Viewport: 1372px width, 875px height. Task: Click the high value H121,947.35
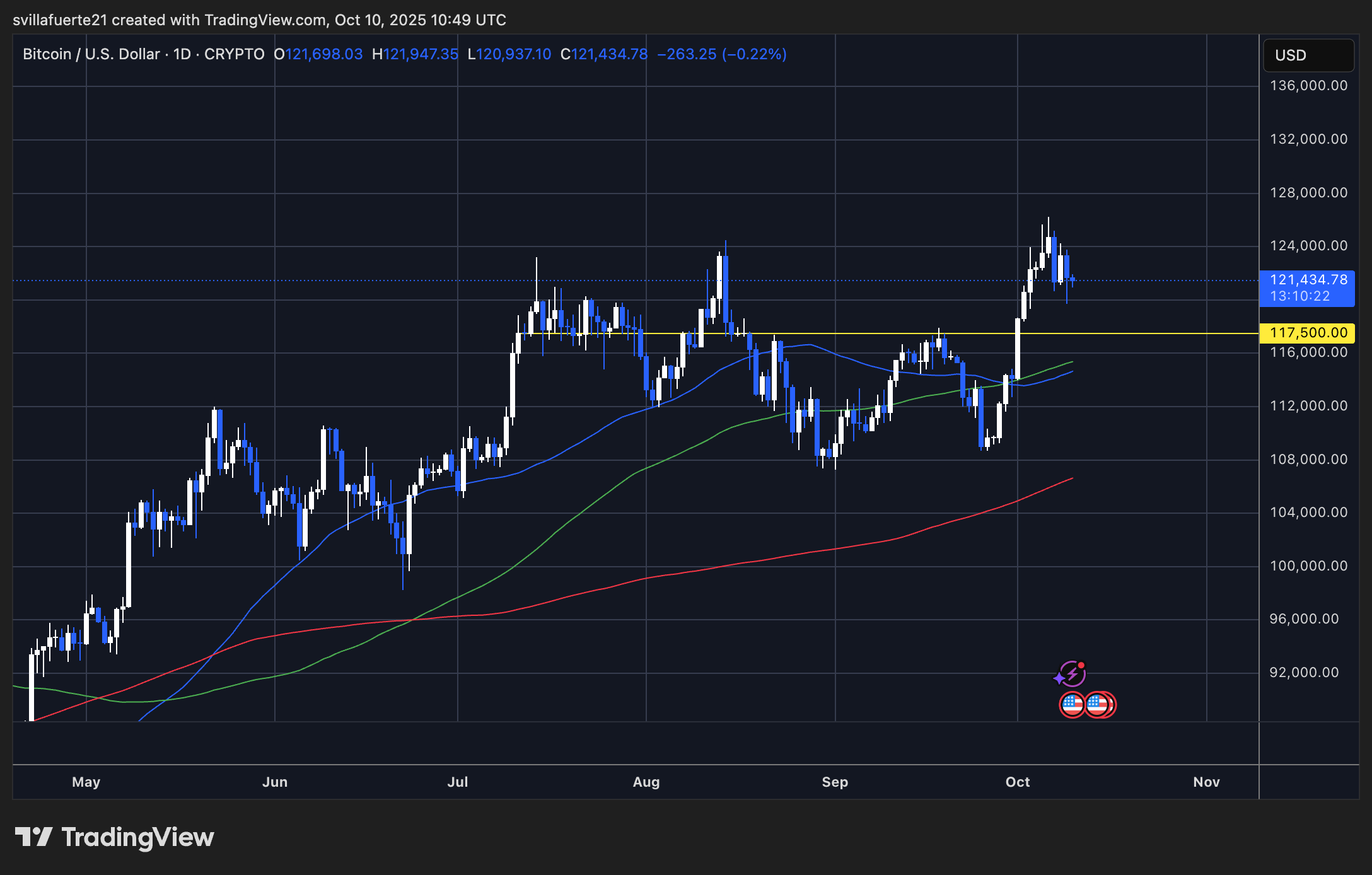coord(416,54)
